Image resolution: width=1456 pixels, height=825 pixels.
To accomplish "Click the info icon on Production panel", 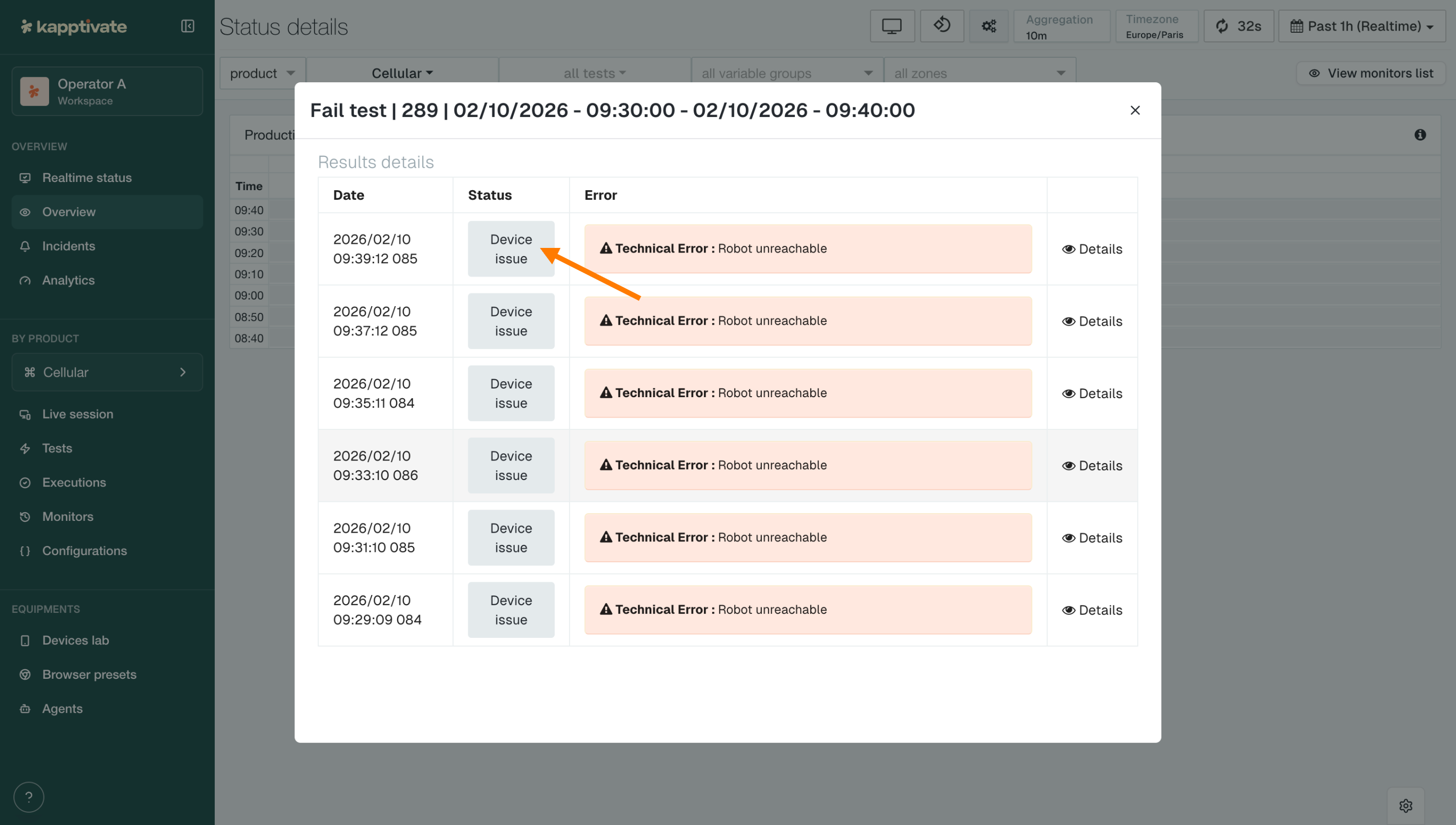I will (x=1420, y=135).
